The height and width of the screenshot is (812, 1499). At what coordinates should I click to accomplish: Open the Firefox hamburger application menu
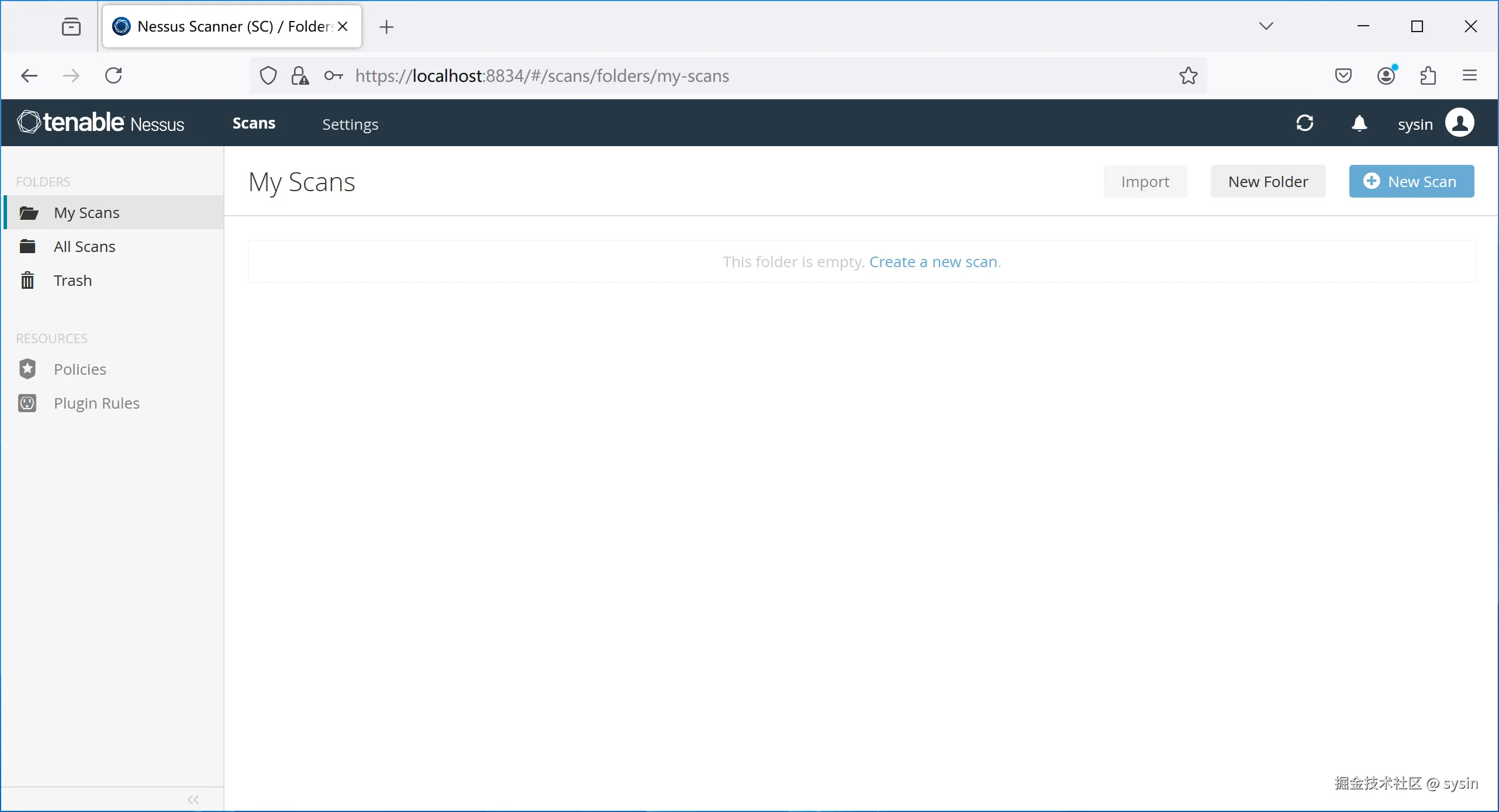coord(1469,76)
